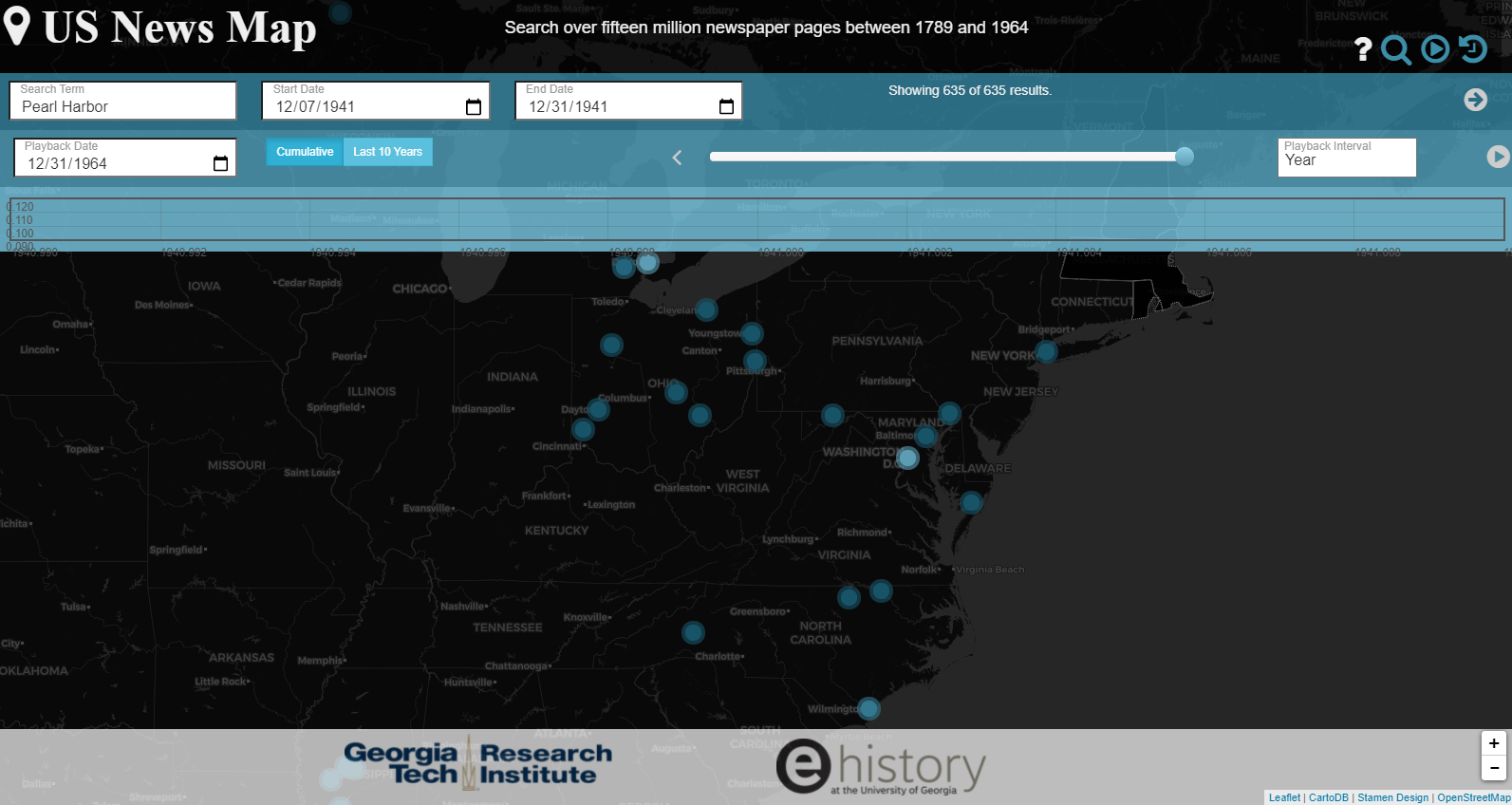Screen dimensions: 1512x805
Task: Open the Stamen Design attribution link
Action: point(1392,797)
